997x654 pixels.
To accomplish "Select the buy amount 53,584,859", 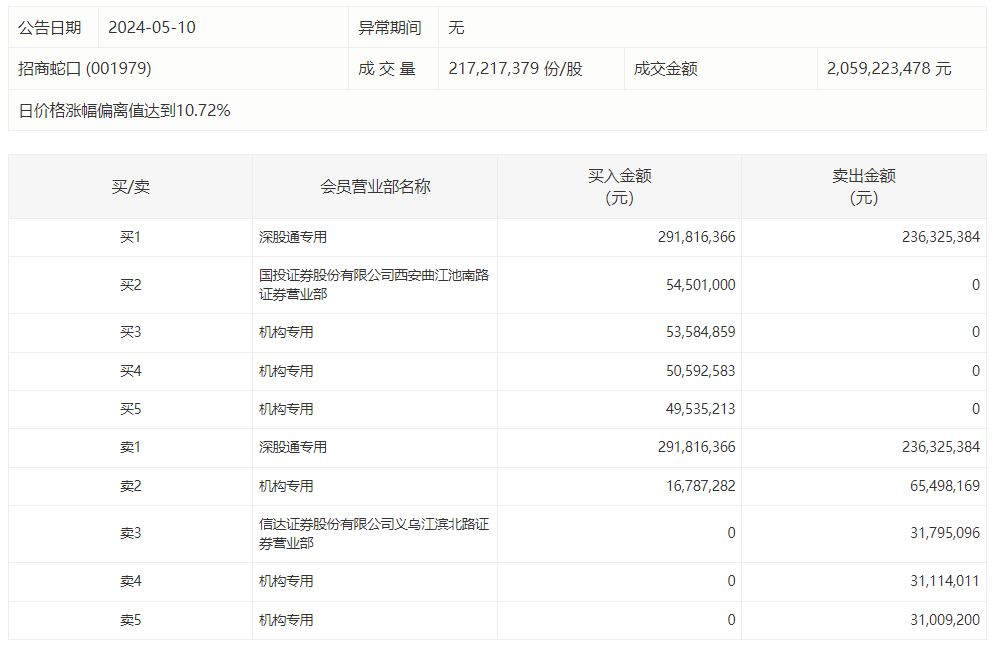I will tap(701, 332).
